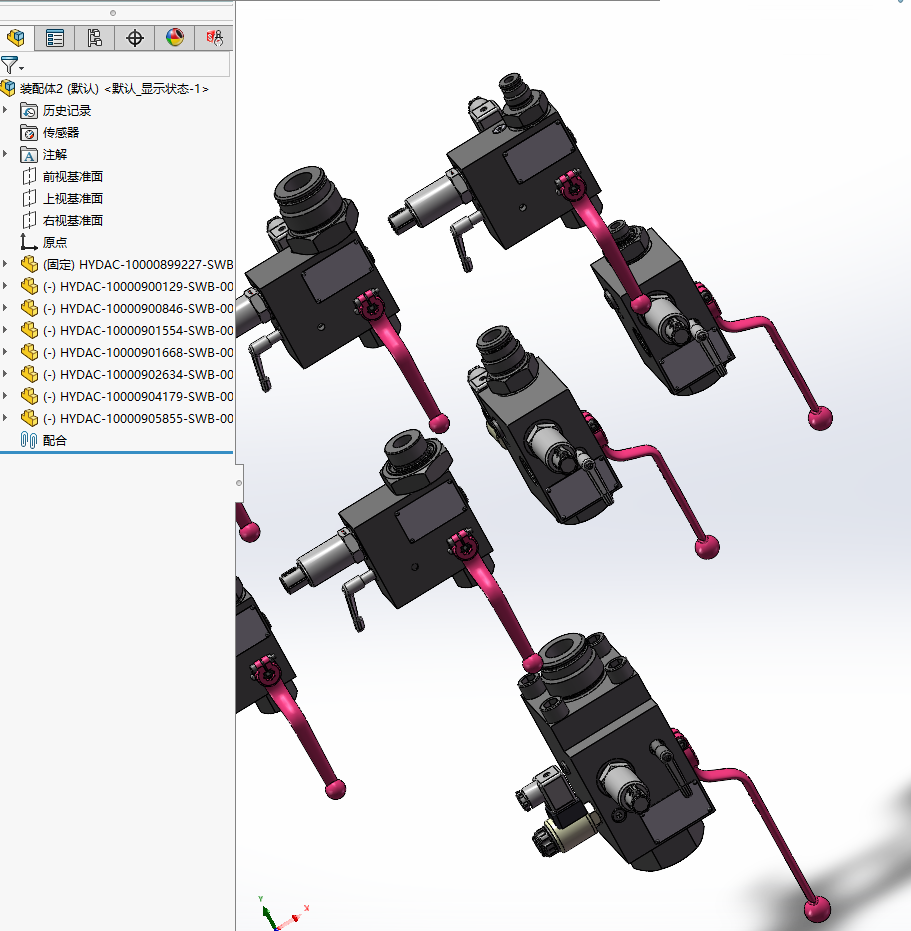Click the HYDAC-10000902634 part icon
Image resolution: width=911 pixels, height=931 pixels.
point(29,374)
